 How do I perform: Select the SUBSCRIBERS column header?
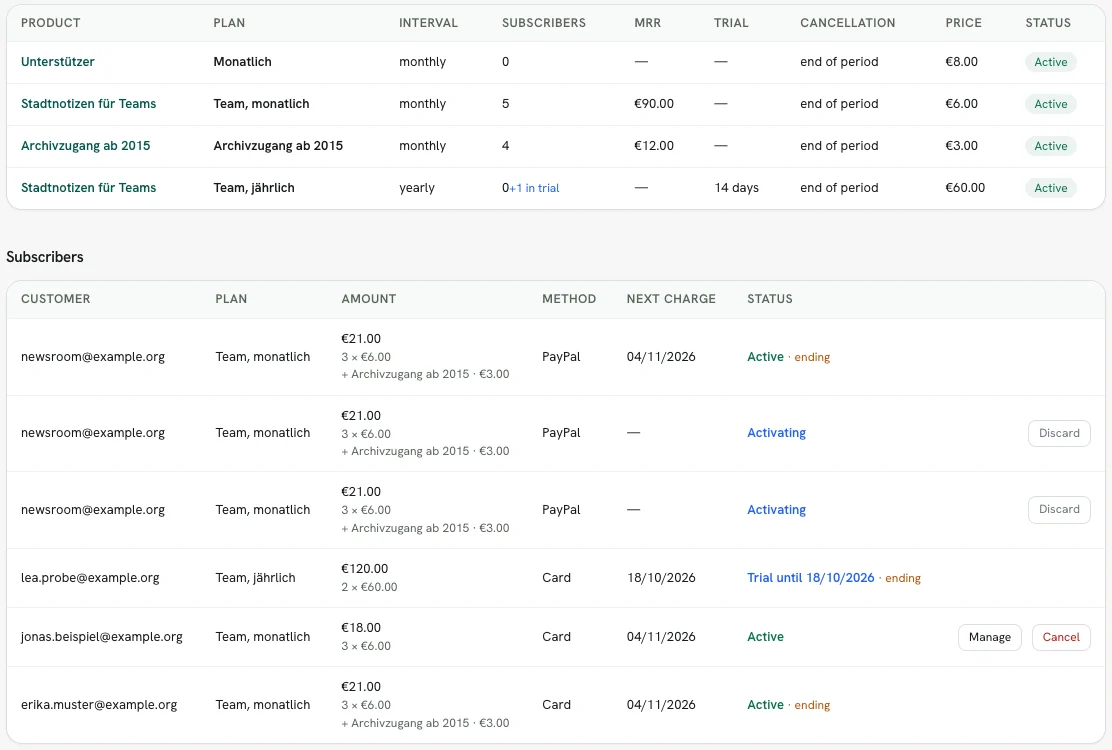(544, 23)
